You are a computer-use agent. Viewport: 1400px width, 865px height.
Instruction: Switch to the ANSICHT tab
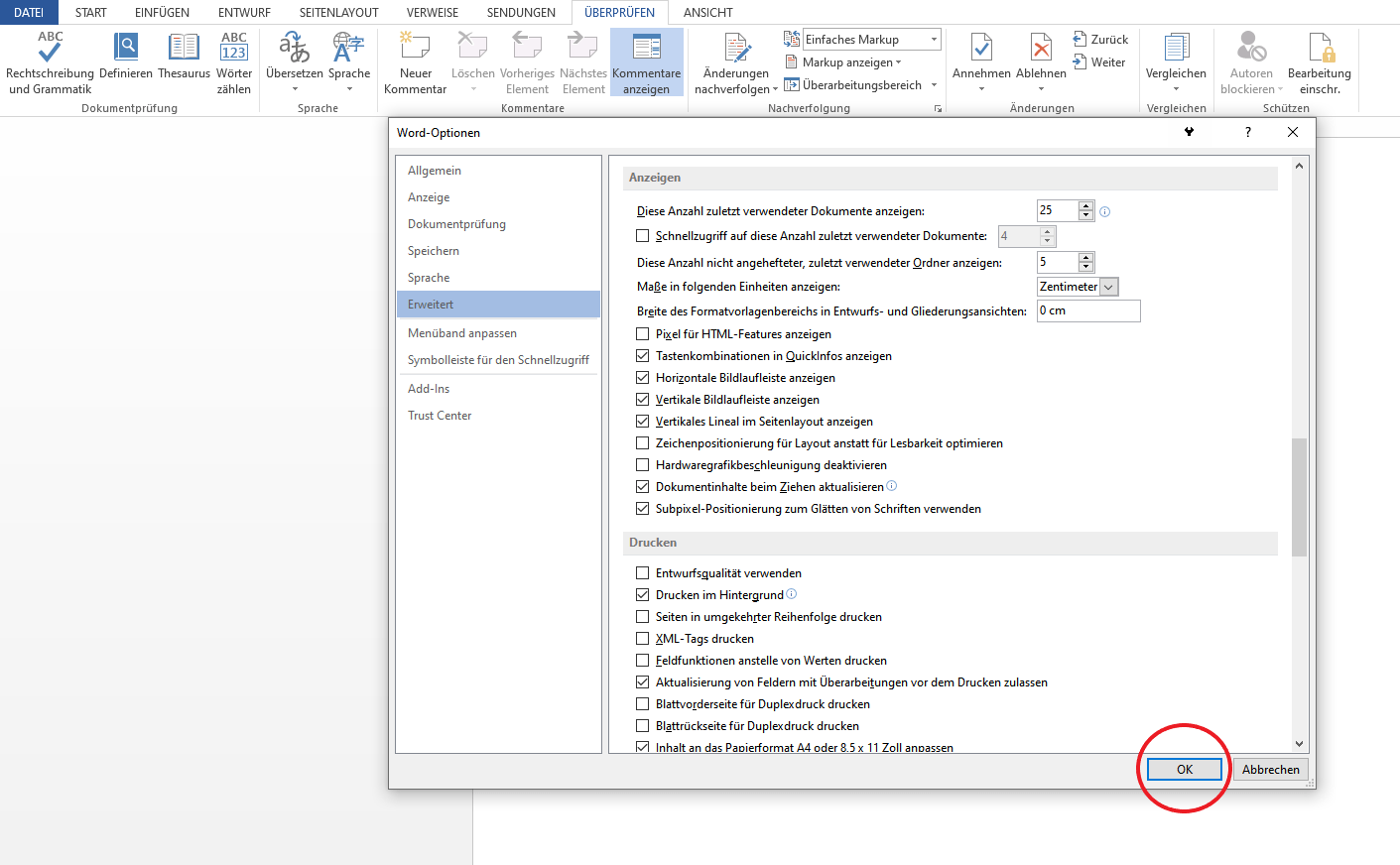coord(708,12)
